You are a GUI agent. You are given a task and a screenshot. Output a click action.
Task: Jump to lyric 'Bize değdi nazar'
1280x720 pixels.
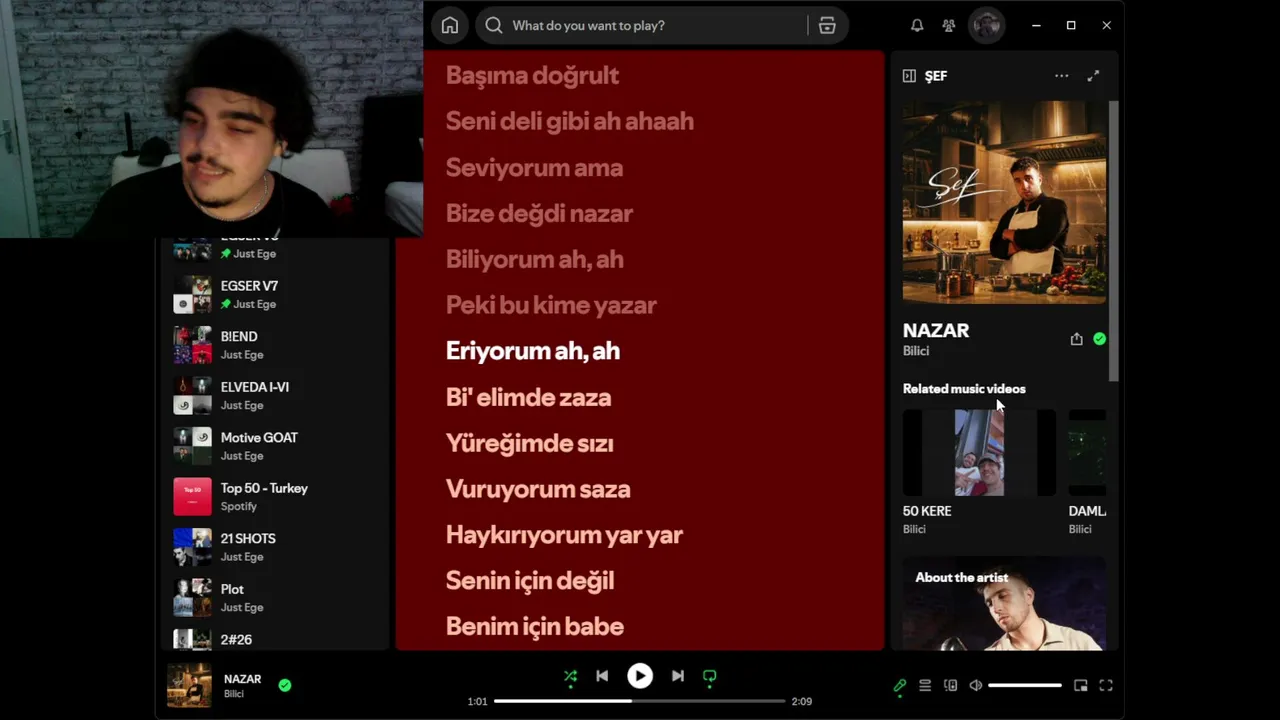[539, 213]
